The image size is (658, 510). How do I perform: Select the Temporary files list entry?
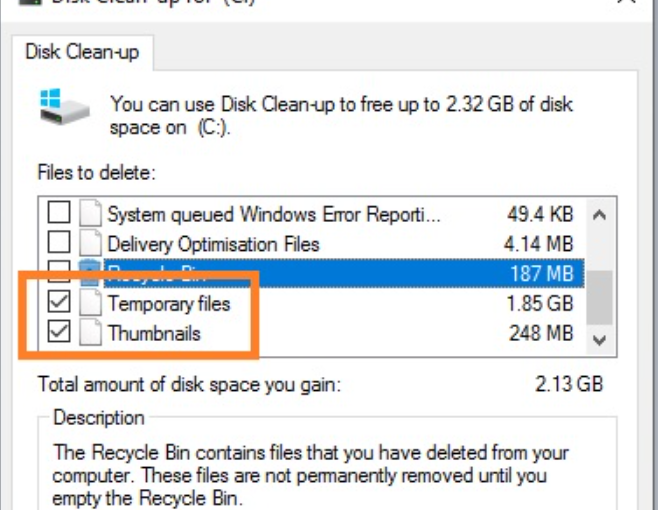coord(169,303)
